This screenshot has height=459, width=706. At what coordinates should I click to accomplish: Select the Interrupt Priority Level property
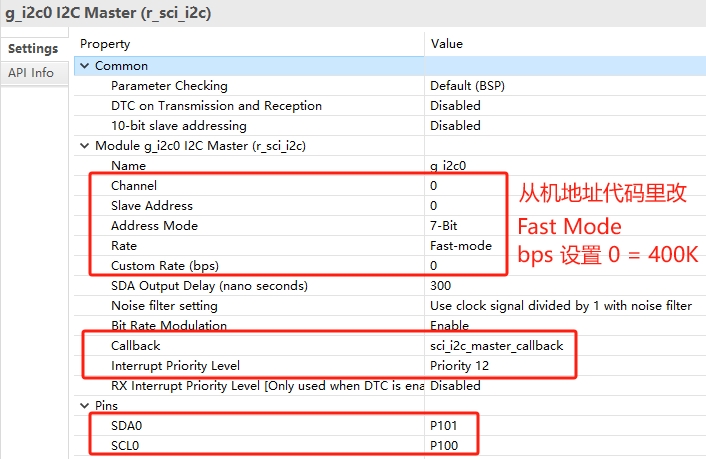click(x=175, y=365)
